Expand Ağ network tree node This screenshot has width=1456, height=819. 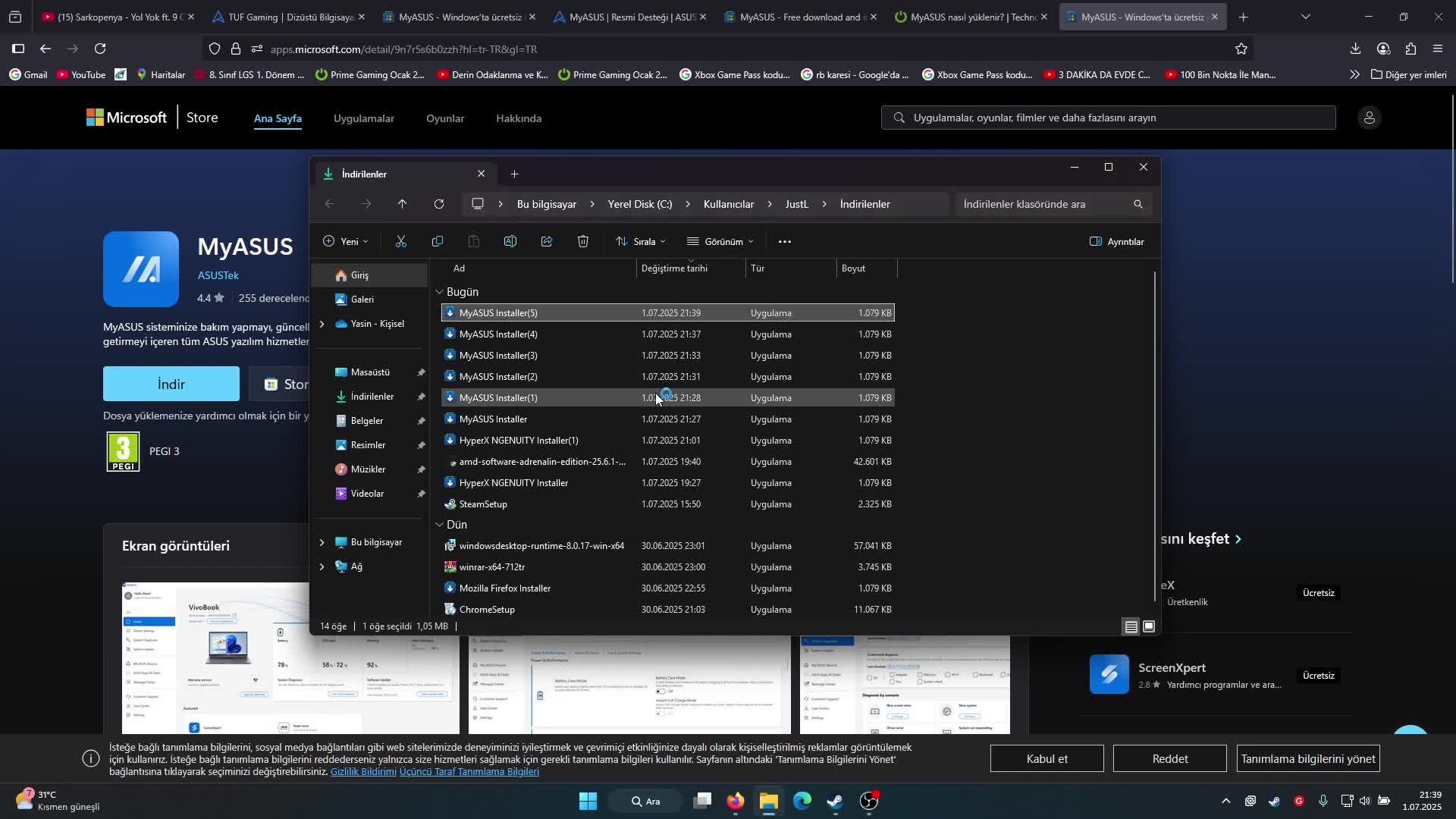point(322,566)
